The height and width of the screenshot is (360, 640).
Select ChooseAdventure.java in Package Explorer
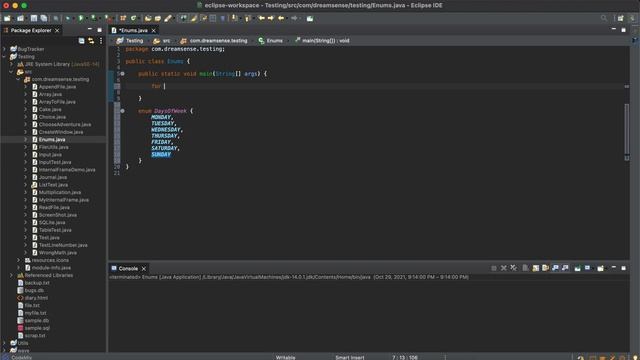[65, 124]
